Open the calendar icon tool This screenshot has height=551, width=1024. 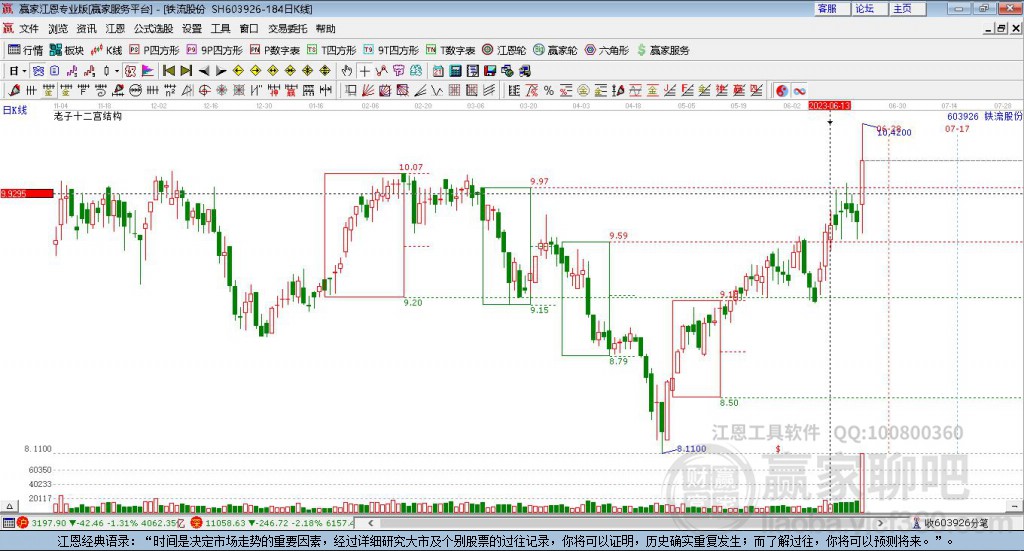click(438, 71)
